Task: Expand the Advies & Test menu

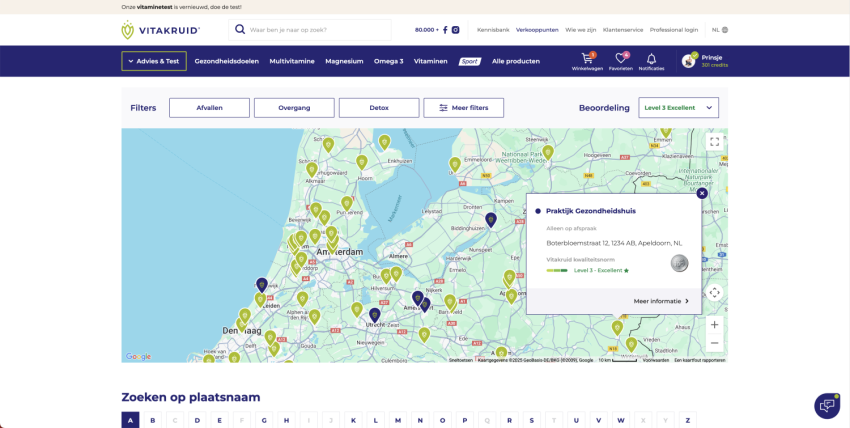Action: coord(154,61)
